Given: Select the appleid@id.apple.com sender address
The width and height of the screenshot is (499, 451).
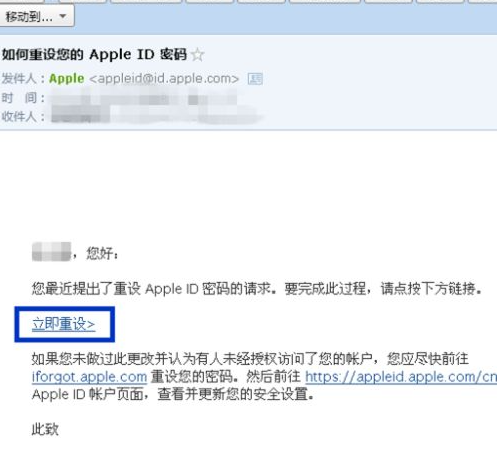Looking at the screenshot, I should tap(164, 79).
